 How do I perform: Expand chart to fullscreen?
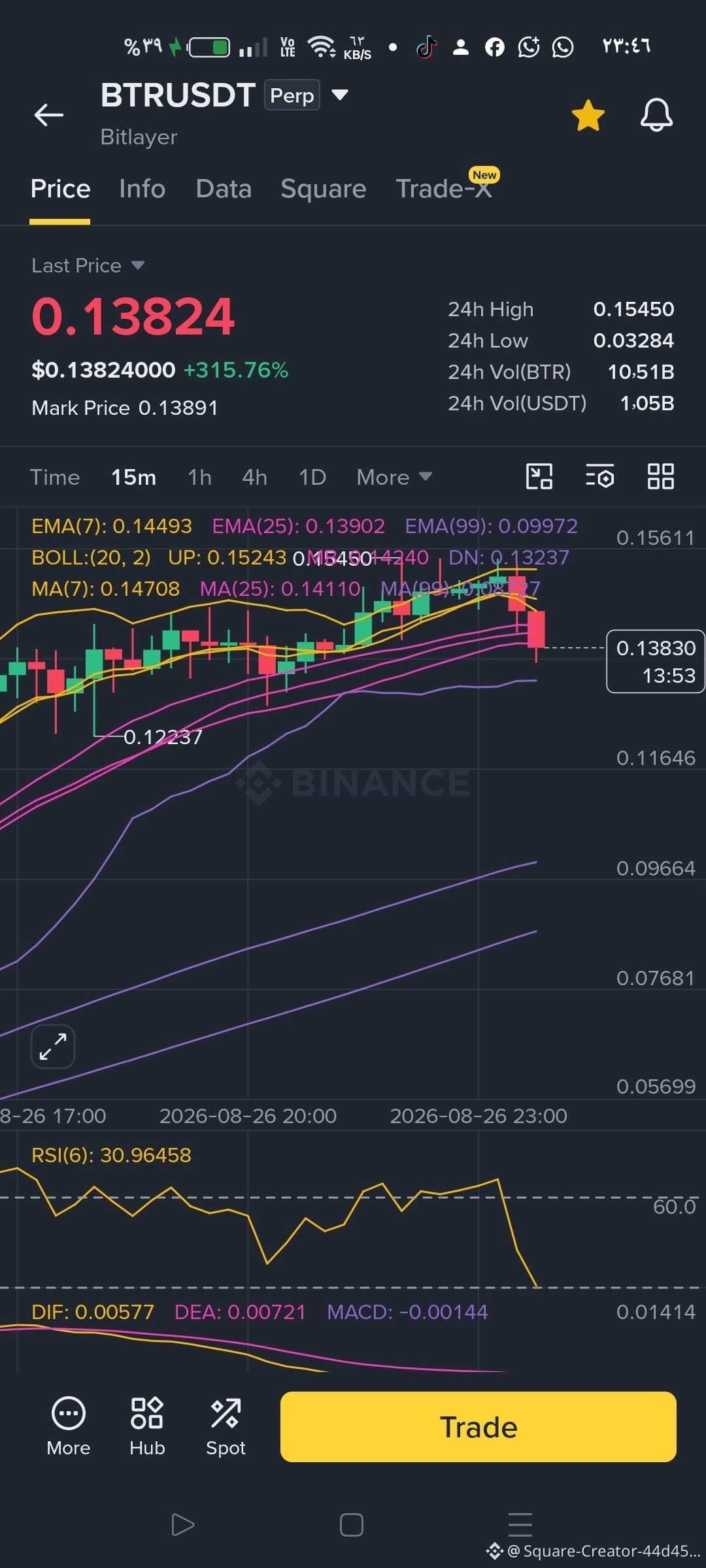pyautogui.click(x=53, y=1047)
